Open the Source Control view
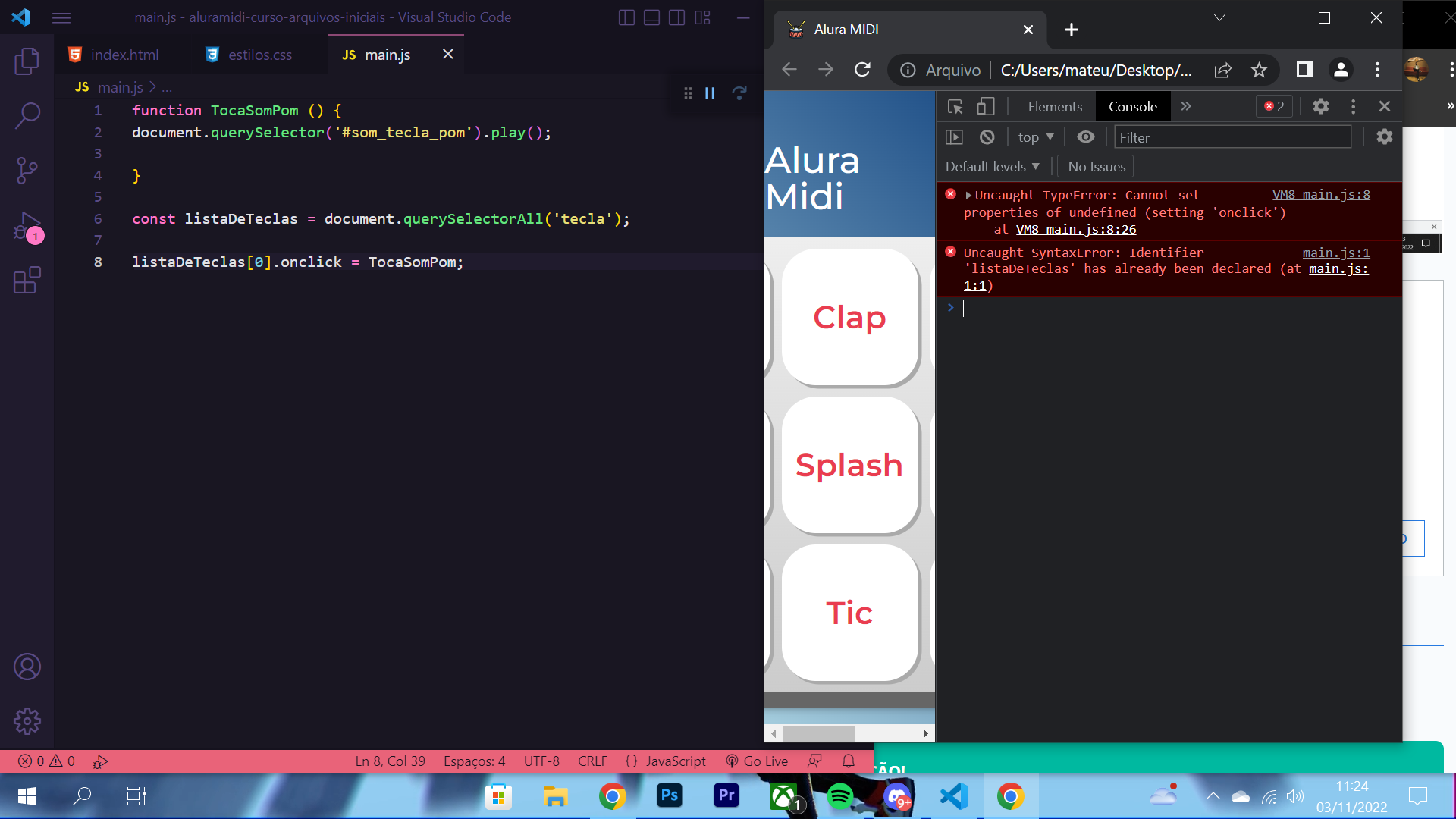 27,171
